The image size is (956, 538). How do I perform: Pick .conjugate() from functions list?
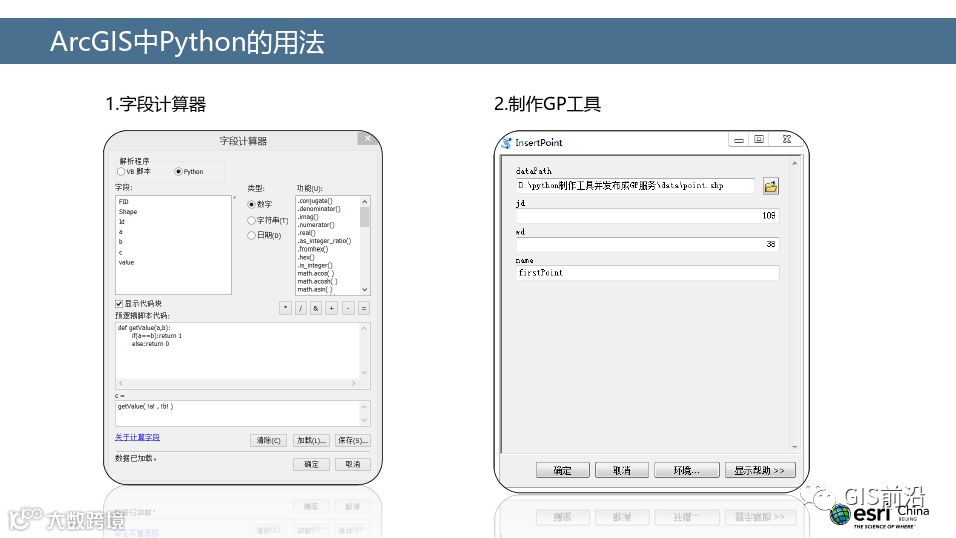click(315, 201)
